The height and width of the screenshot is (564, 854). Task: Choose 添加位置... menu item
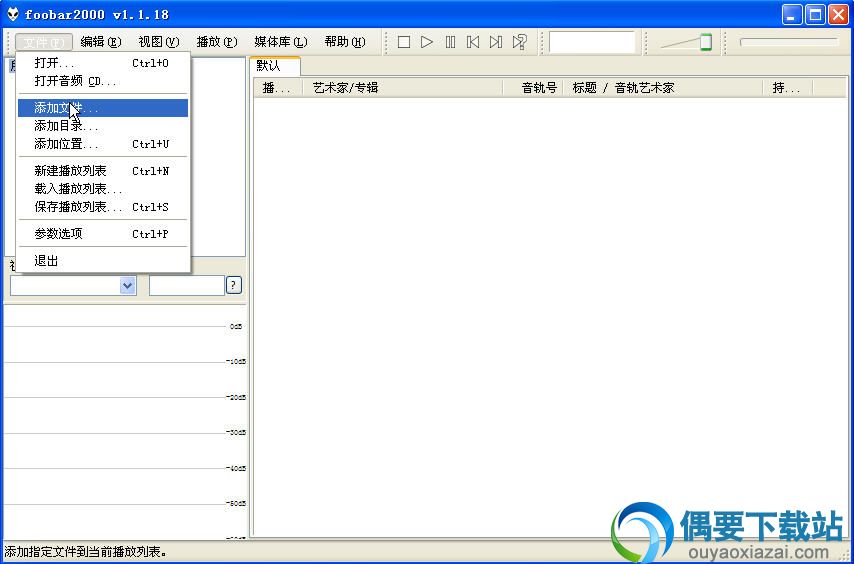coord(103,144)
